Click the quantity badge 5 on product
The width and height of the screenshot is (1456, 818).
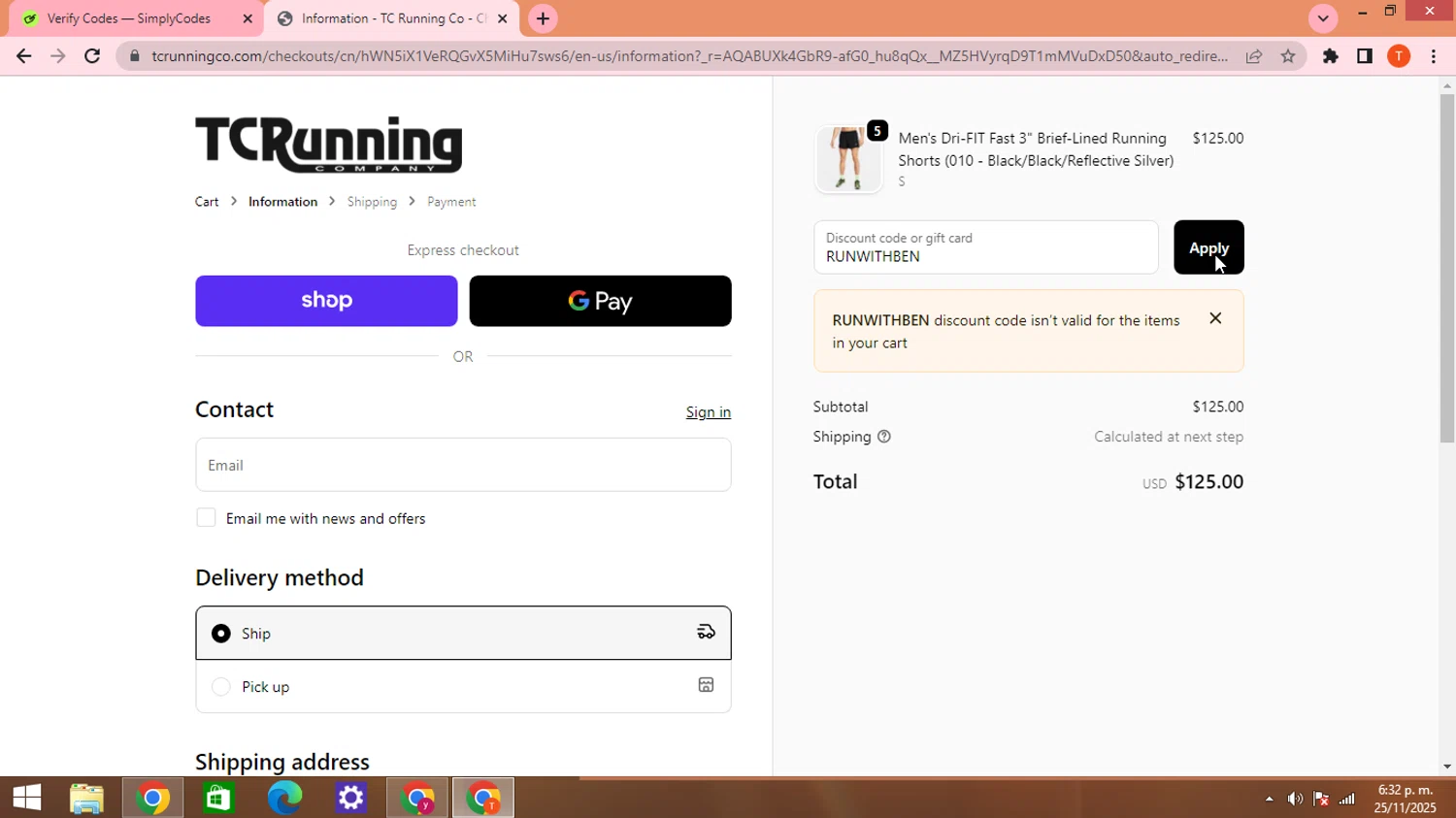(x=877, y=131)
